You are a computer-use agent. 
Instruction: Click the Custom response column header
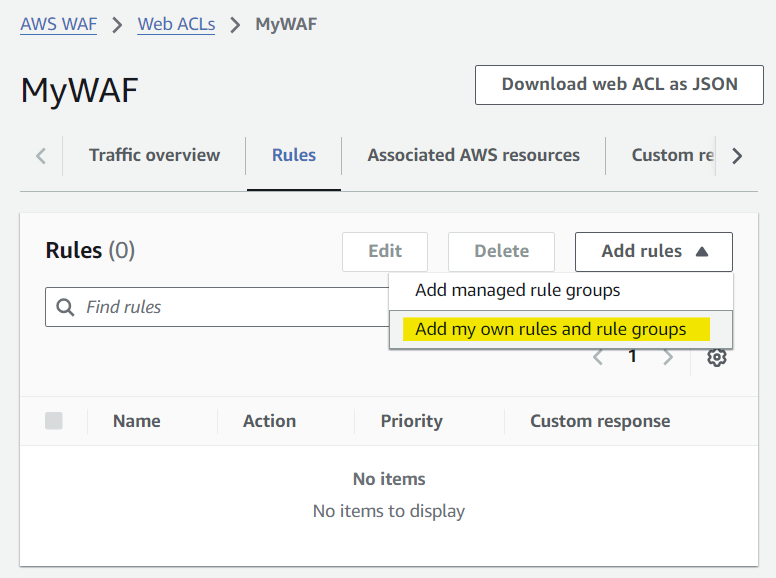pos(600,421)
